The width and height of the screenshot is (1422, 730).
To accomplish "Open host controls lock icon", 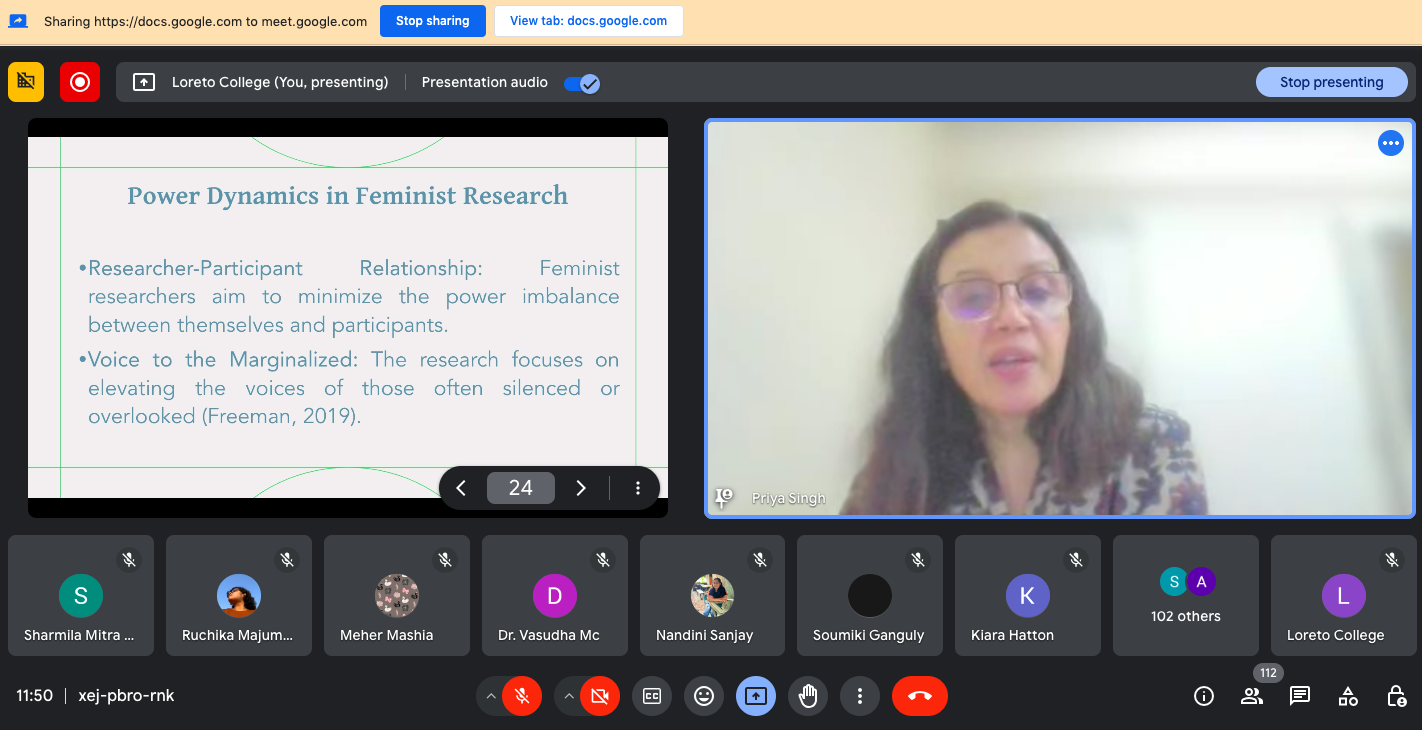I will pos(1396,696).
